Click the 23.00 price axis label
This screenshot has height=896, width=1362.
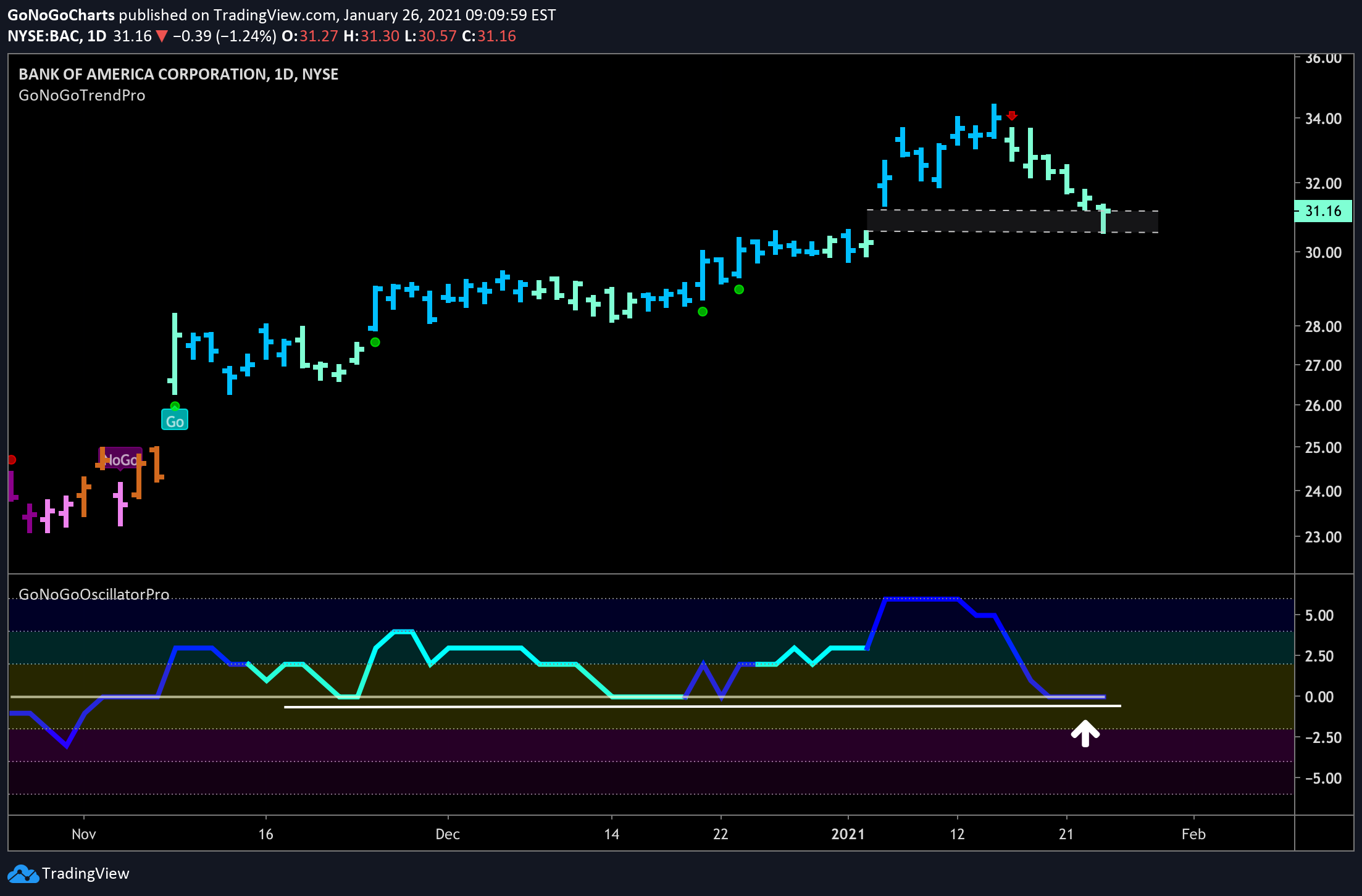[1323, 537]
